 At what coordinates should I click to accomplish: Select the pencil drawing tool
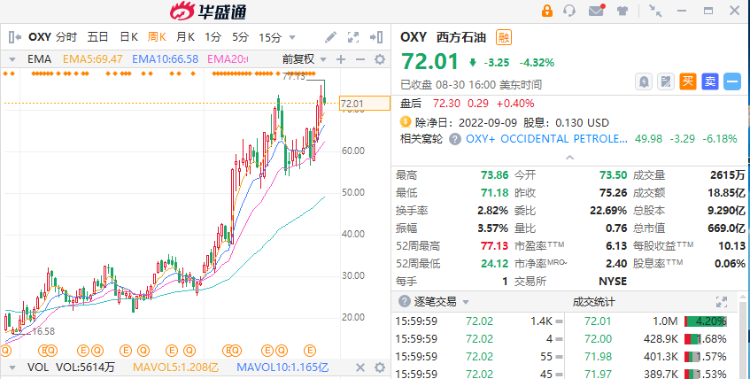(331, 37)
